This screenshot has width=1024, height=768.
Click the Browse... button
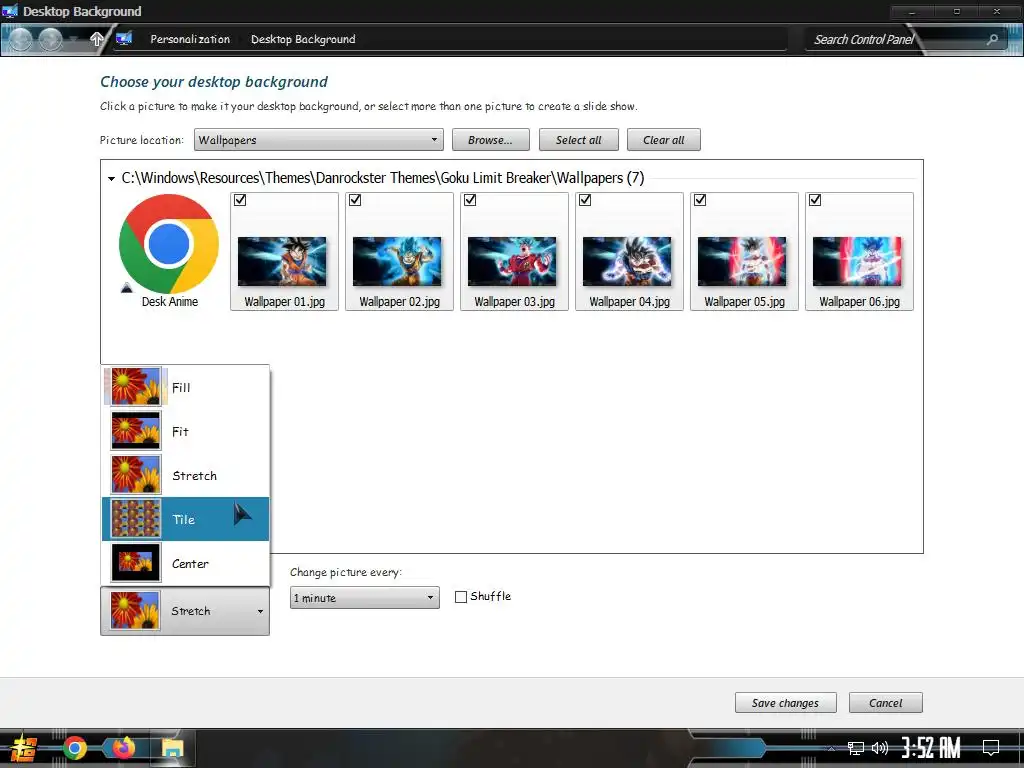click(x=490, y=140)
